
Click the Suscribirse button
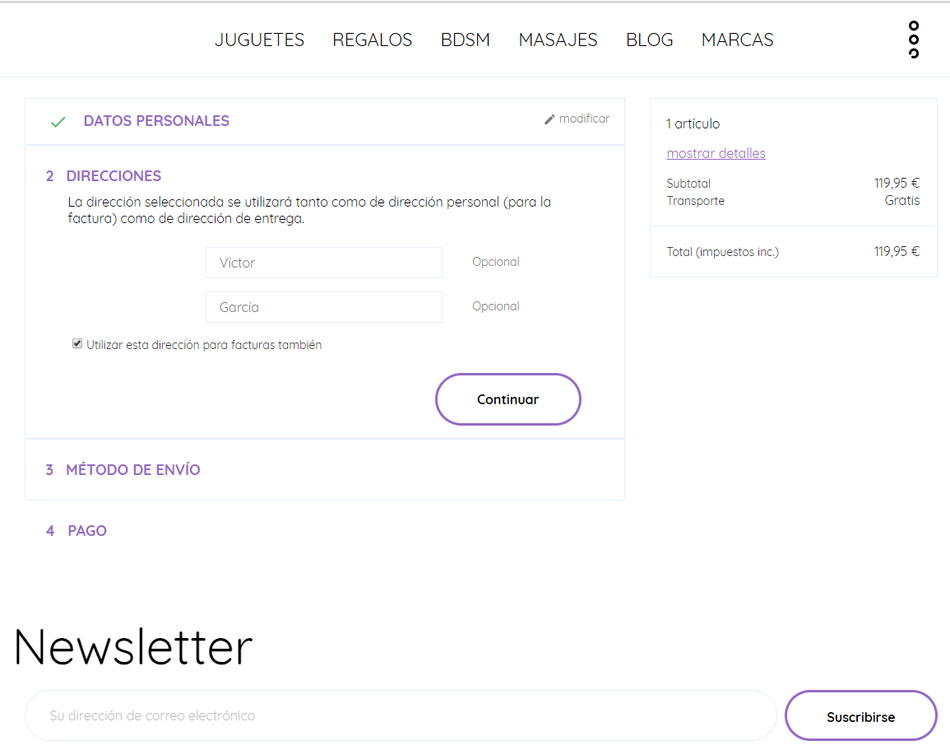click(x=861, y=716)
